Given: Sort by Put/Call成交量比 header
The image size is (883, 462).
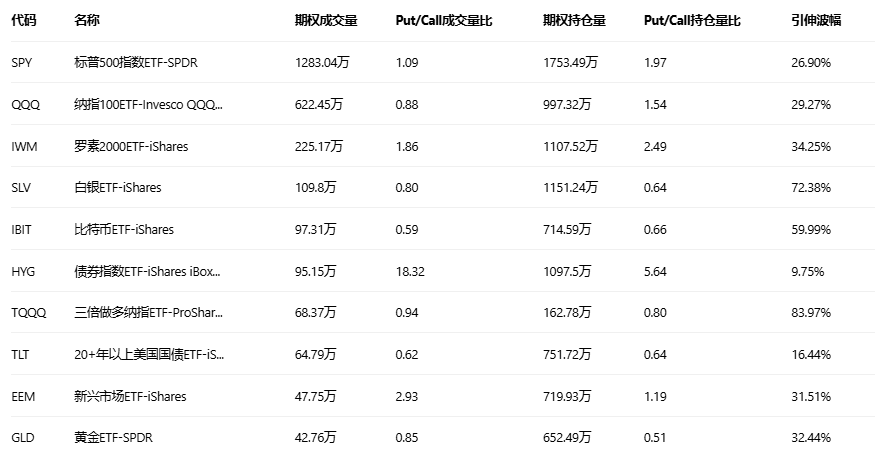Looking at the screenshot, I should click(444, 20).
